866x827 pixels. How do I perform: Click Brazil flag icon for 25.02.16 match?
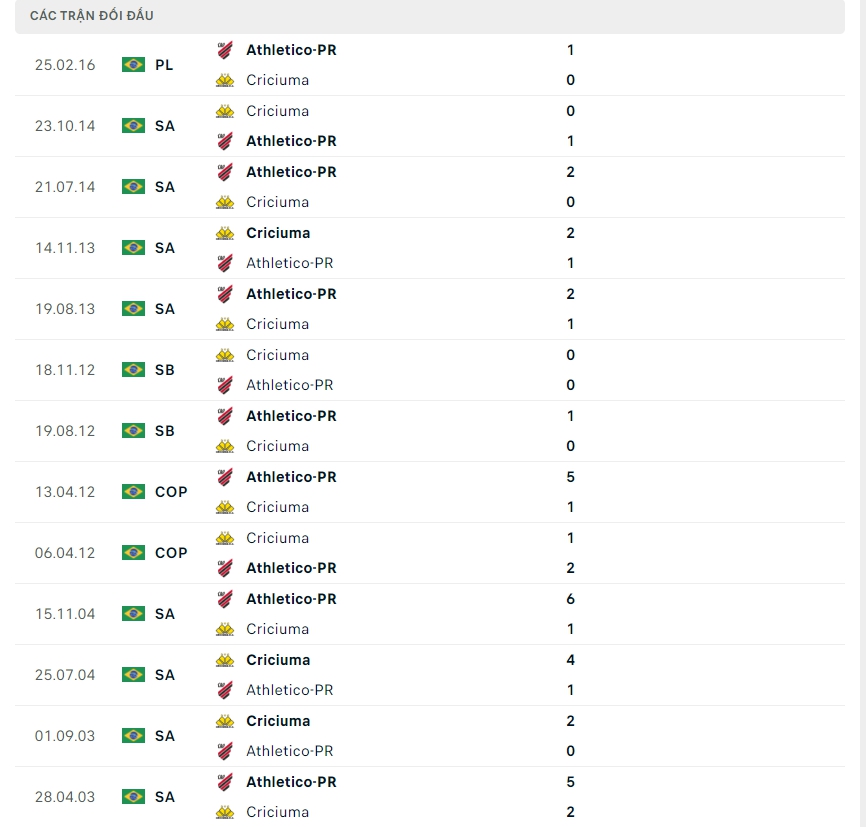[133, 65]
